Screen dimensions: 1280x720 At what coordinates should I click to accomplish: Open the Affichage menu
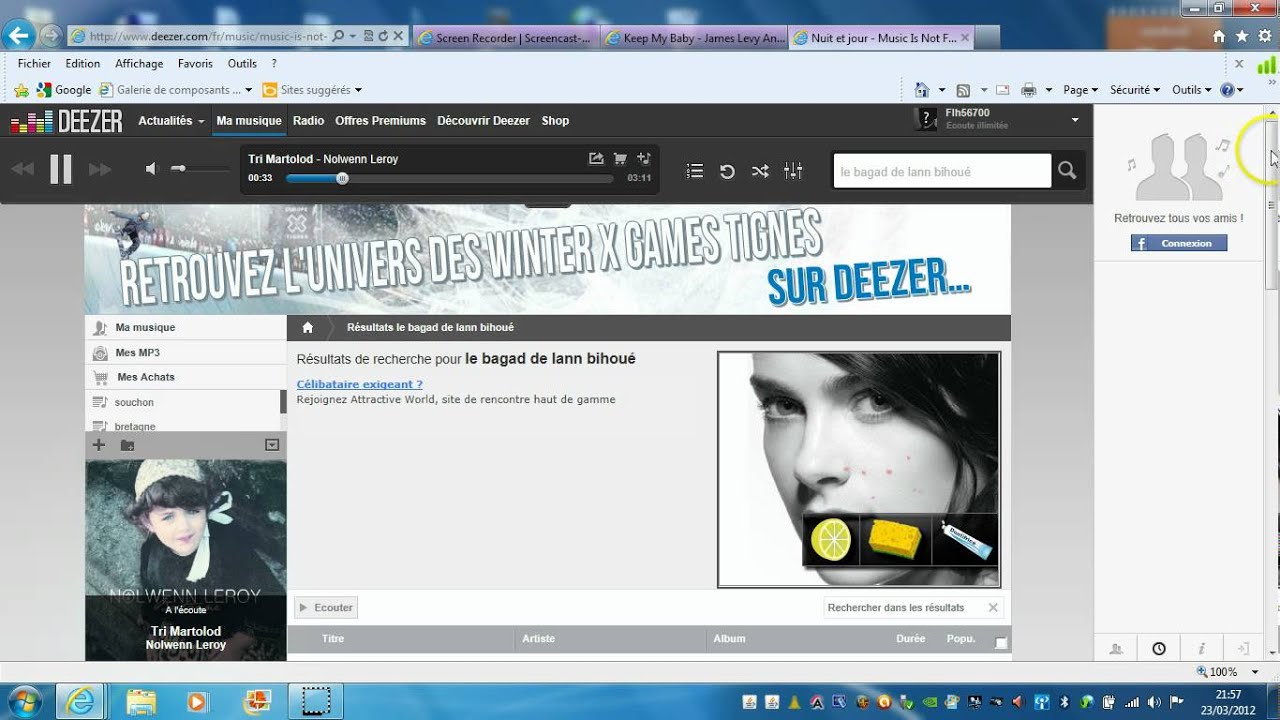[139, 63]
